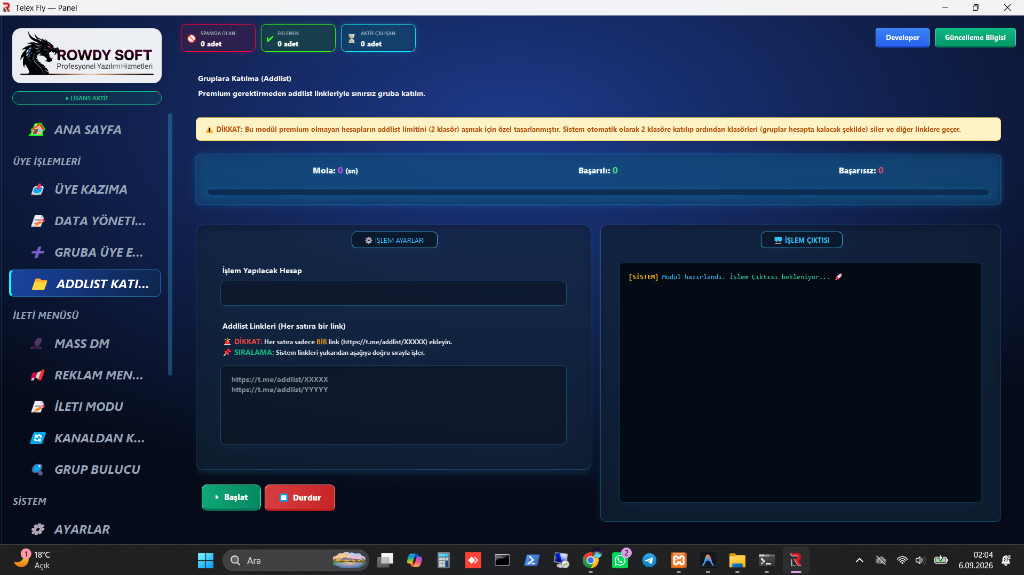
Task: Open PowerShell from taskbar
Action: pos(532,561)
